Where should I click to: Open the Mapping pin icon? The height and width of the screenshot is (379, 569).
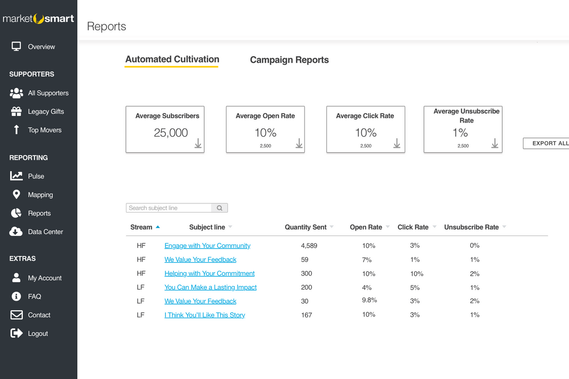16,195
